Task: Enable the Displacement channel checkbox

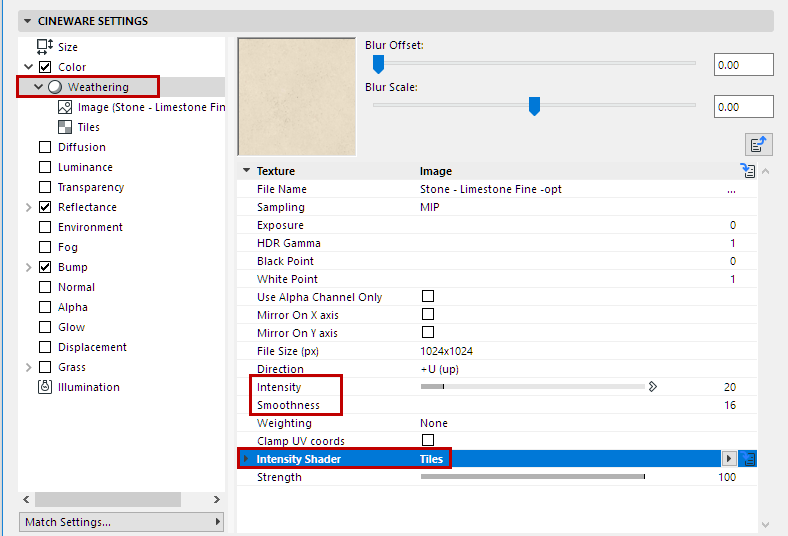Action: (45, 347)
